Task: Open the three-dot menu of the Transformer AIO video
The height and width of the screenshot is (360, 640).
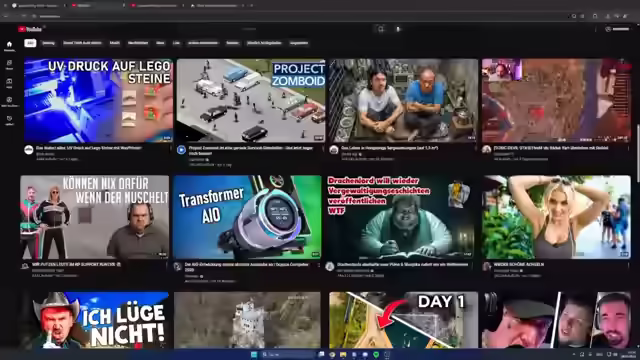Action: (319, 265)
